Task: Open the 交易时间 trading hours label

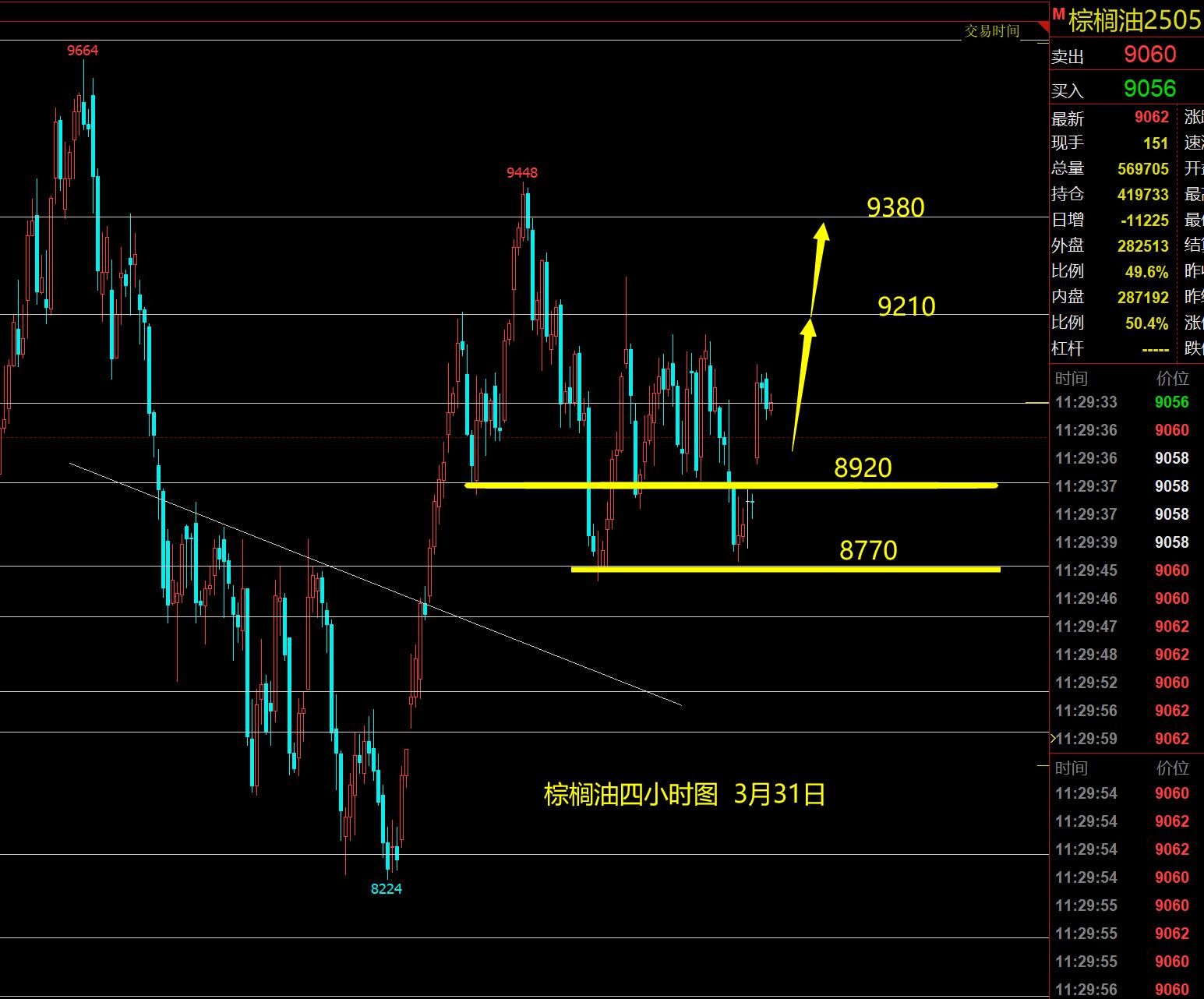Action: 991,31
